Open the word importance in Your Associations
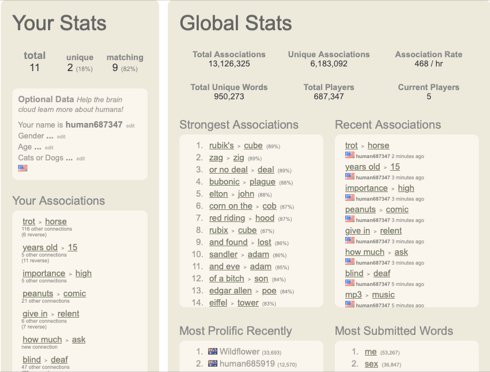Viewport: 490px width, 372px height. [x=44, y=273]
